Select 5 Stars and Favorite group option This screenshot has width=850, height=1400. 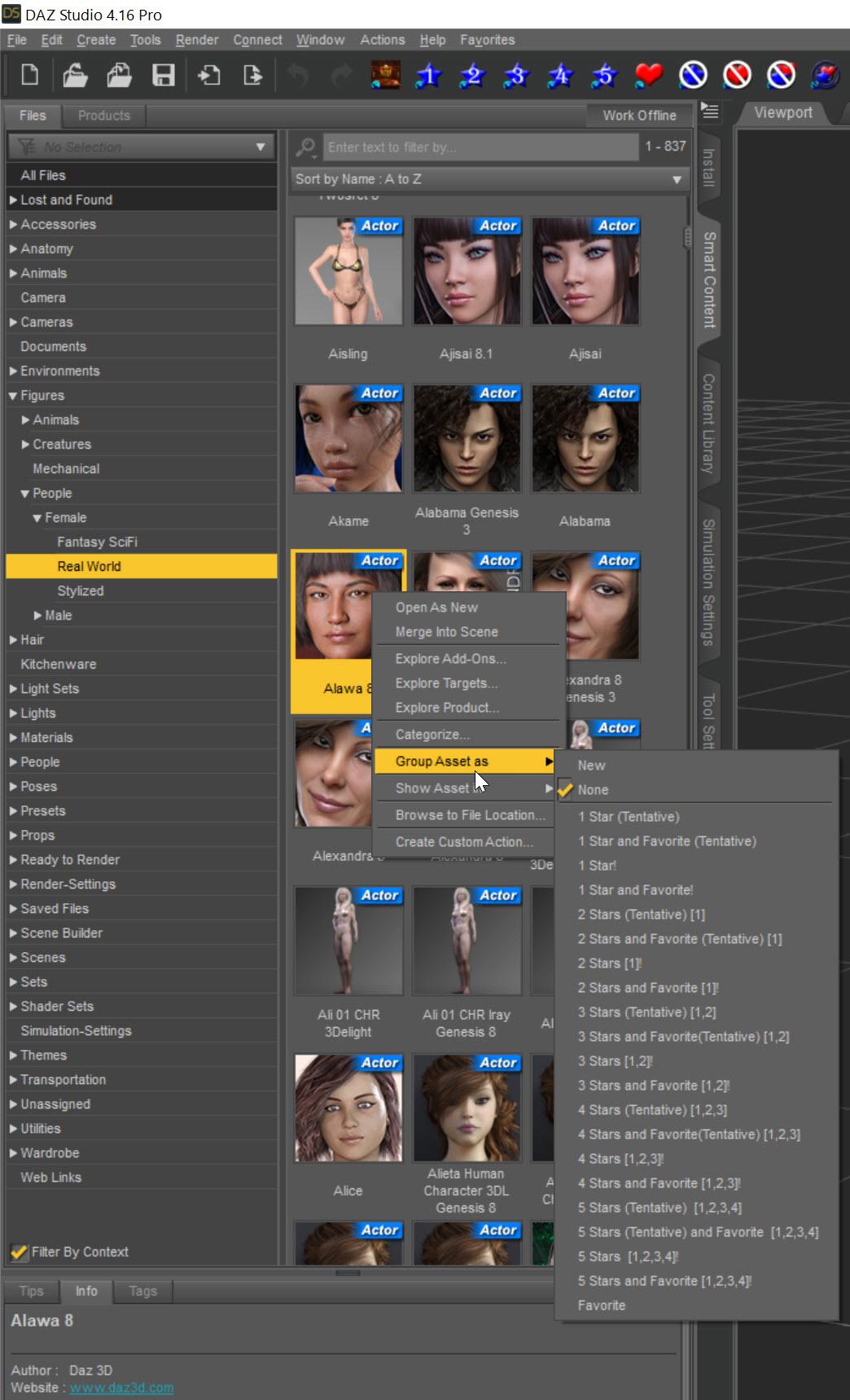pos(664,1281)
